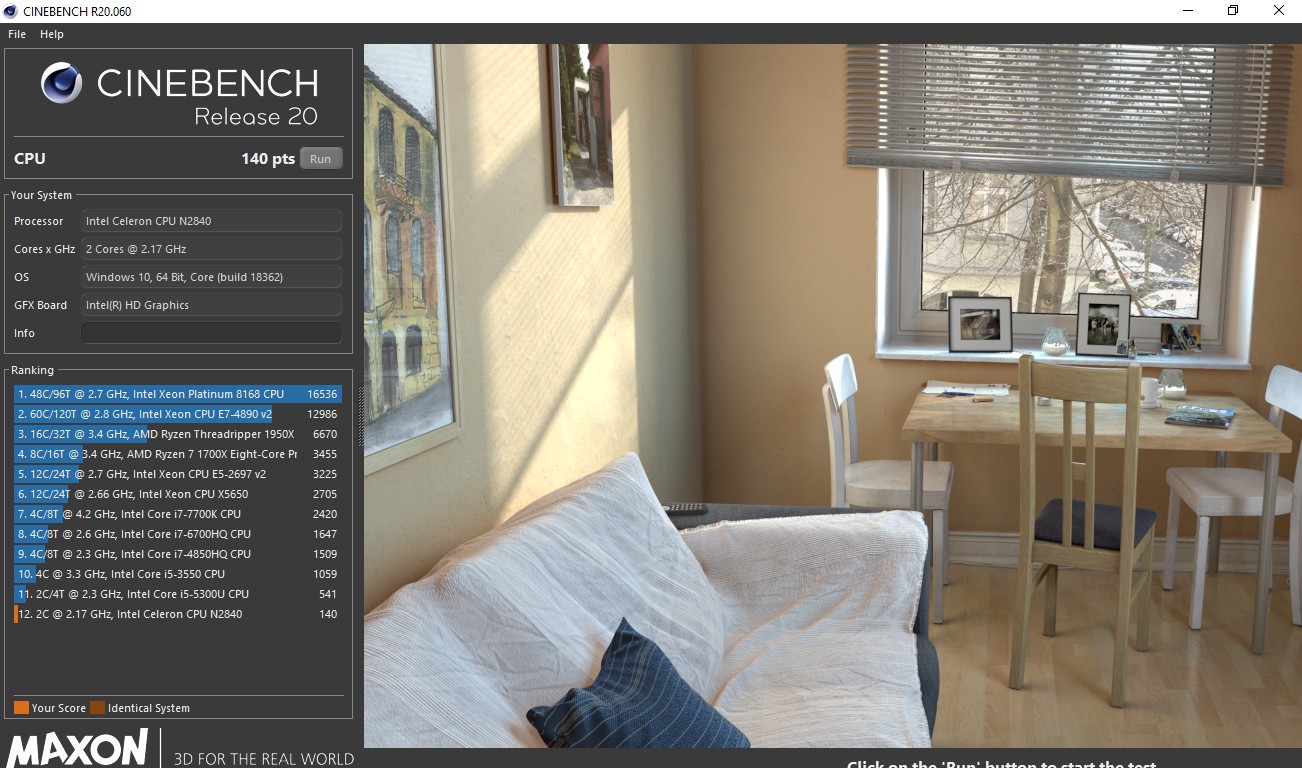This screenshot has width=1302, height=768.
Task: Select ranking row AMD Ryzen 7 1700X
Action: [x=178, y=454]
